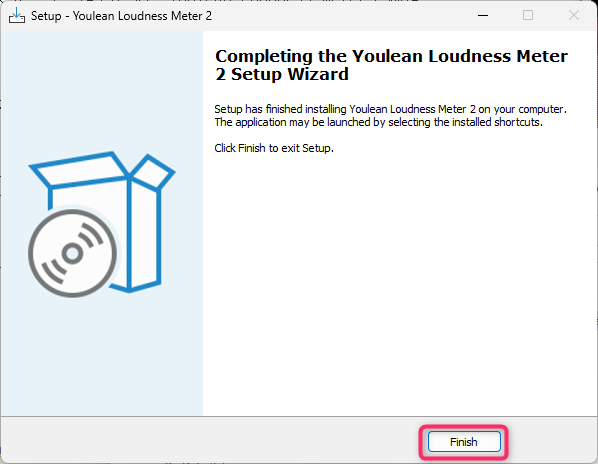
Task: Minimize the Setup wizard window
Action: pos(483,15)
